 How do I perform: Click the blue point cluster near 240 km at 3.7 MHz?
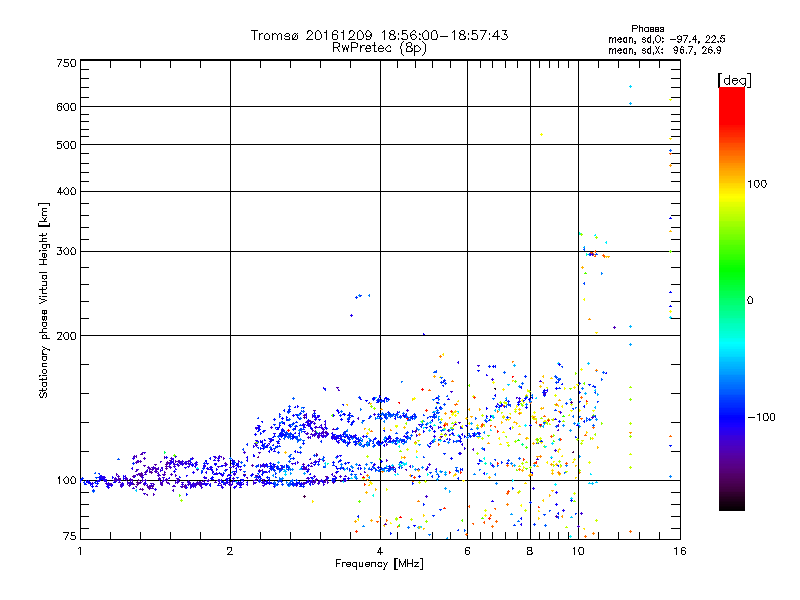362,296
